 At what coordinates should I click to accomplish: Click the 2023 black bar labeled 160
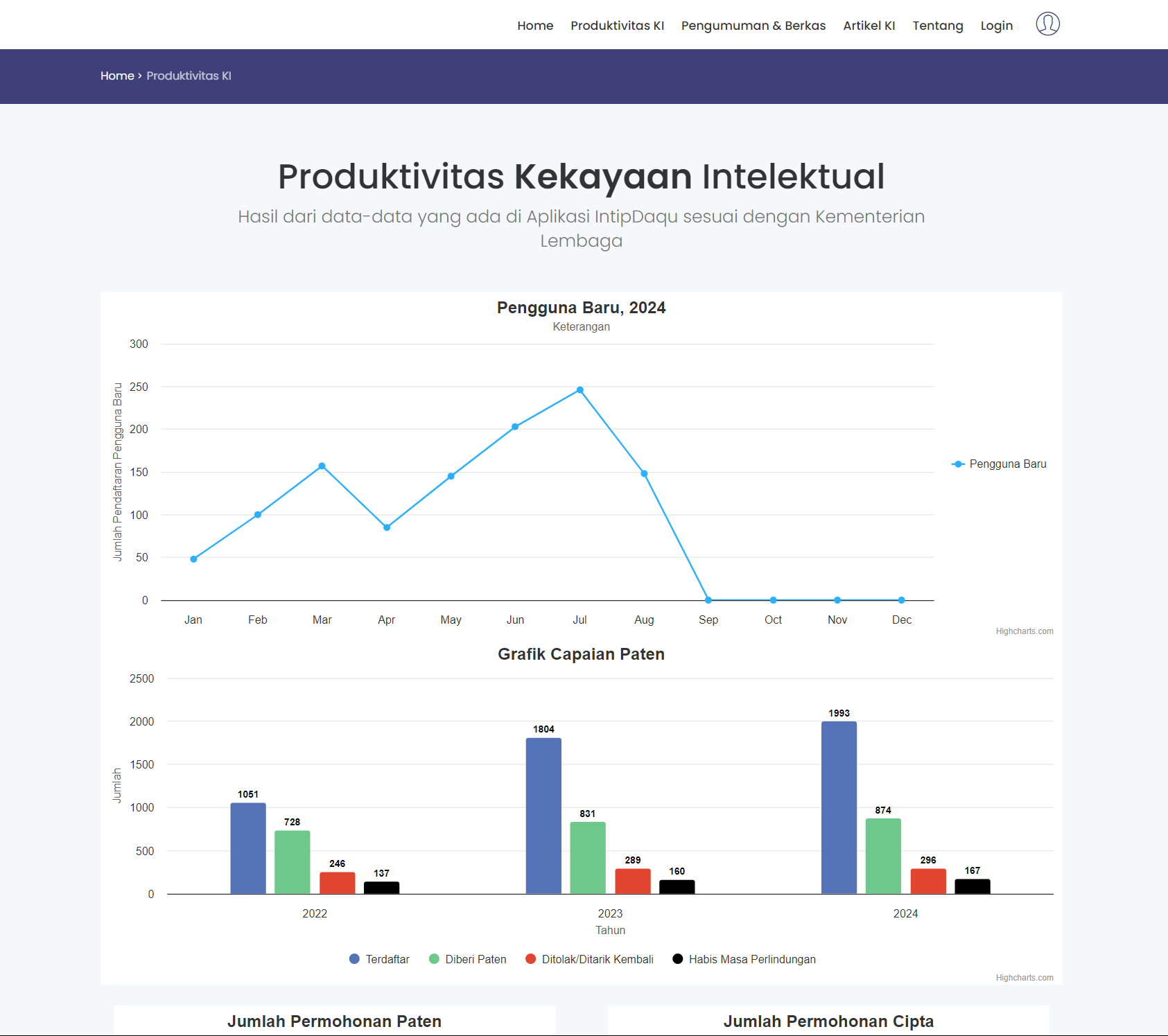(677, 887)
